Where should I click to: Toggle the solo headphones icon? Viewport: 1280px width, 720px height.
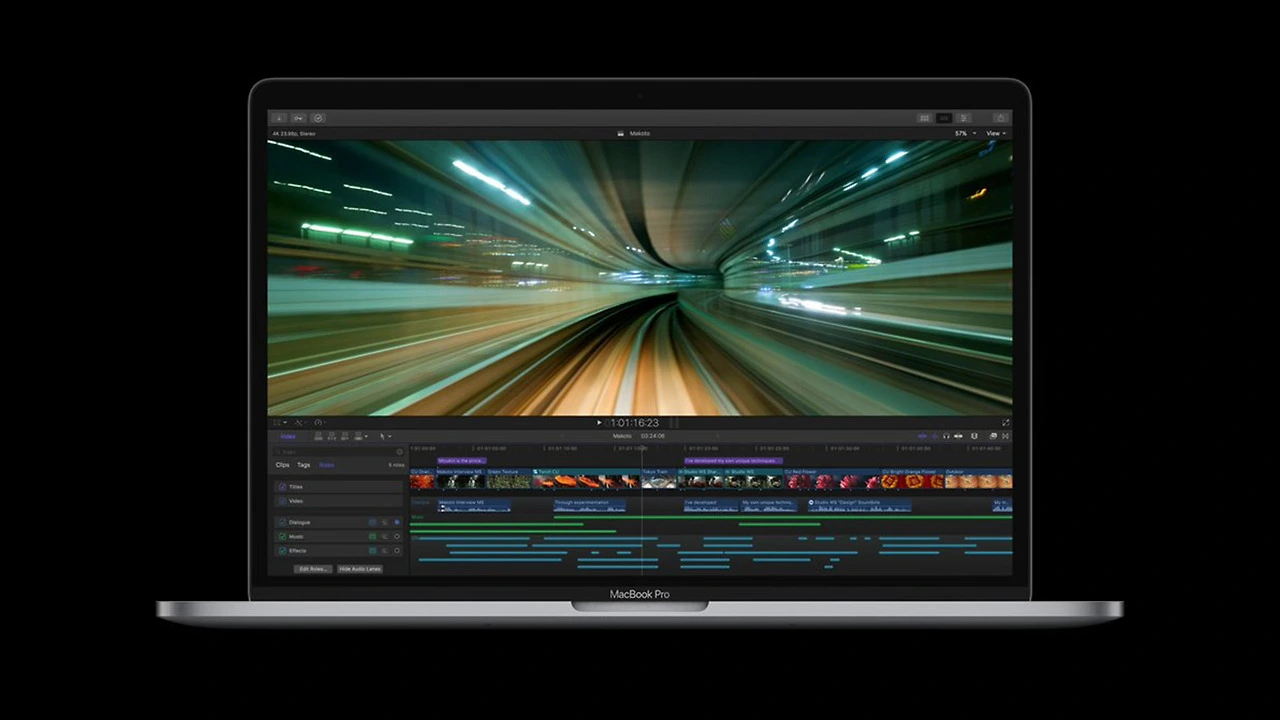(x=946, y=436)
